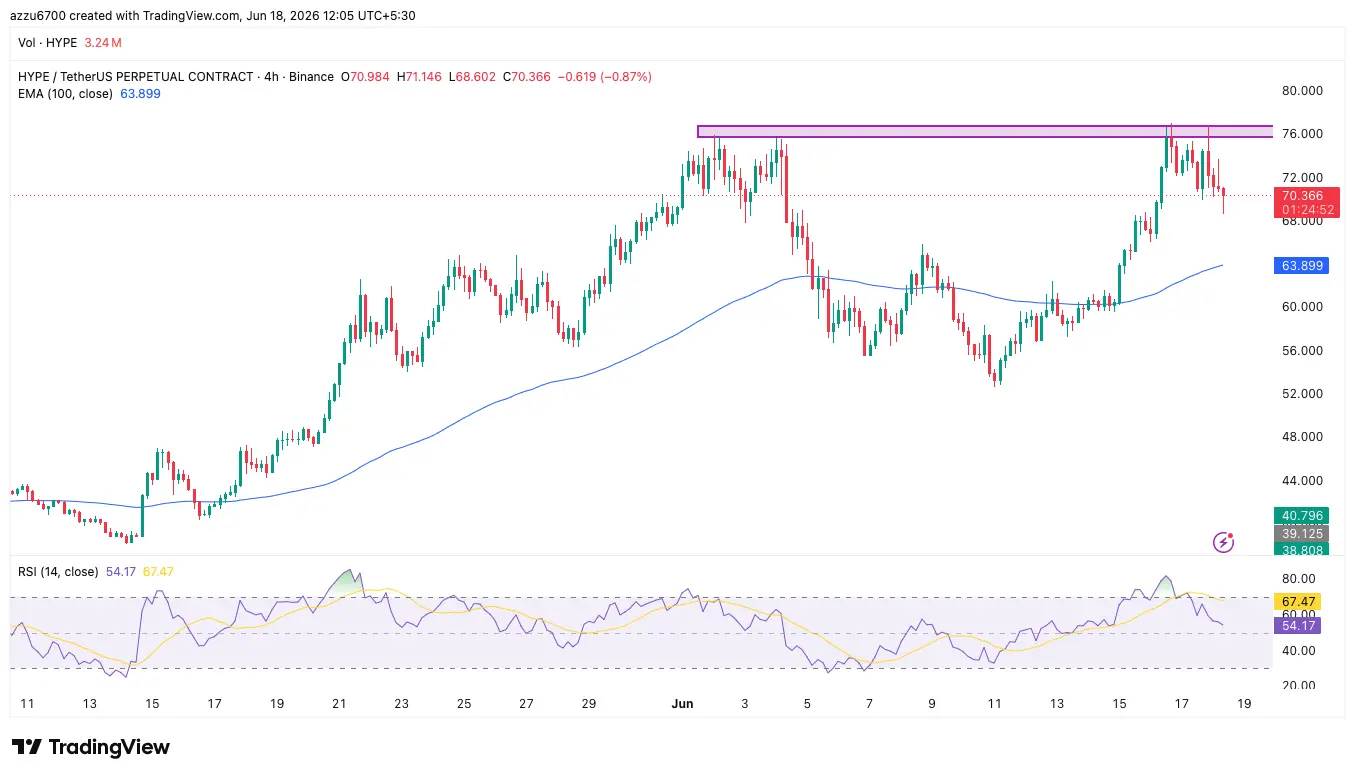Click the 25 date label on time axis
Viewport: 1355px width, 777px height.
pyautogui.click(x=464, y=704)
